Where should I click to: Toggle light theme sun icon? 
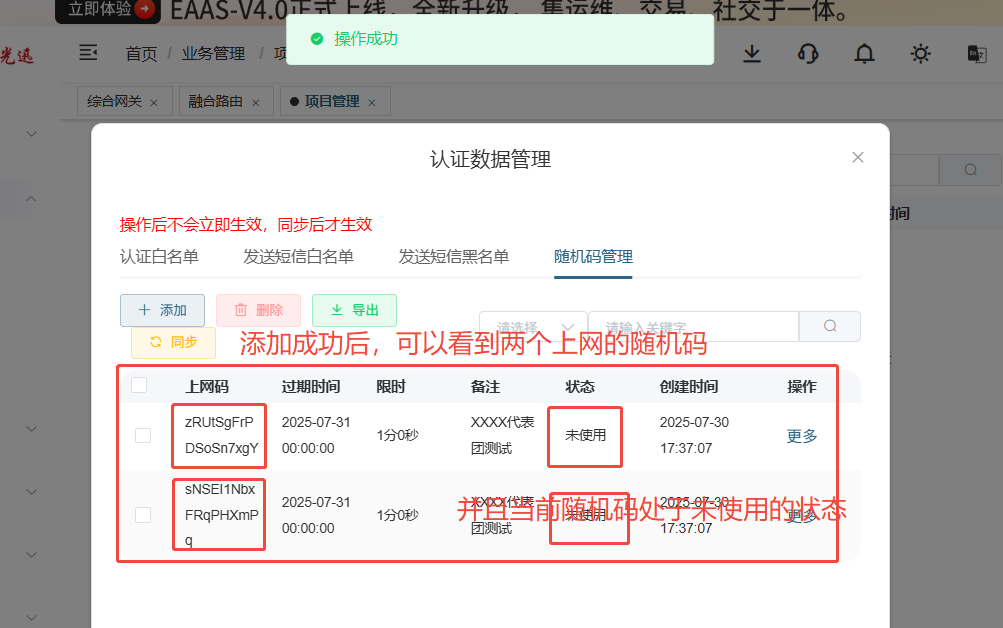click(920, 53)
